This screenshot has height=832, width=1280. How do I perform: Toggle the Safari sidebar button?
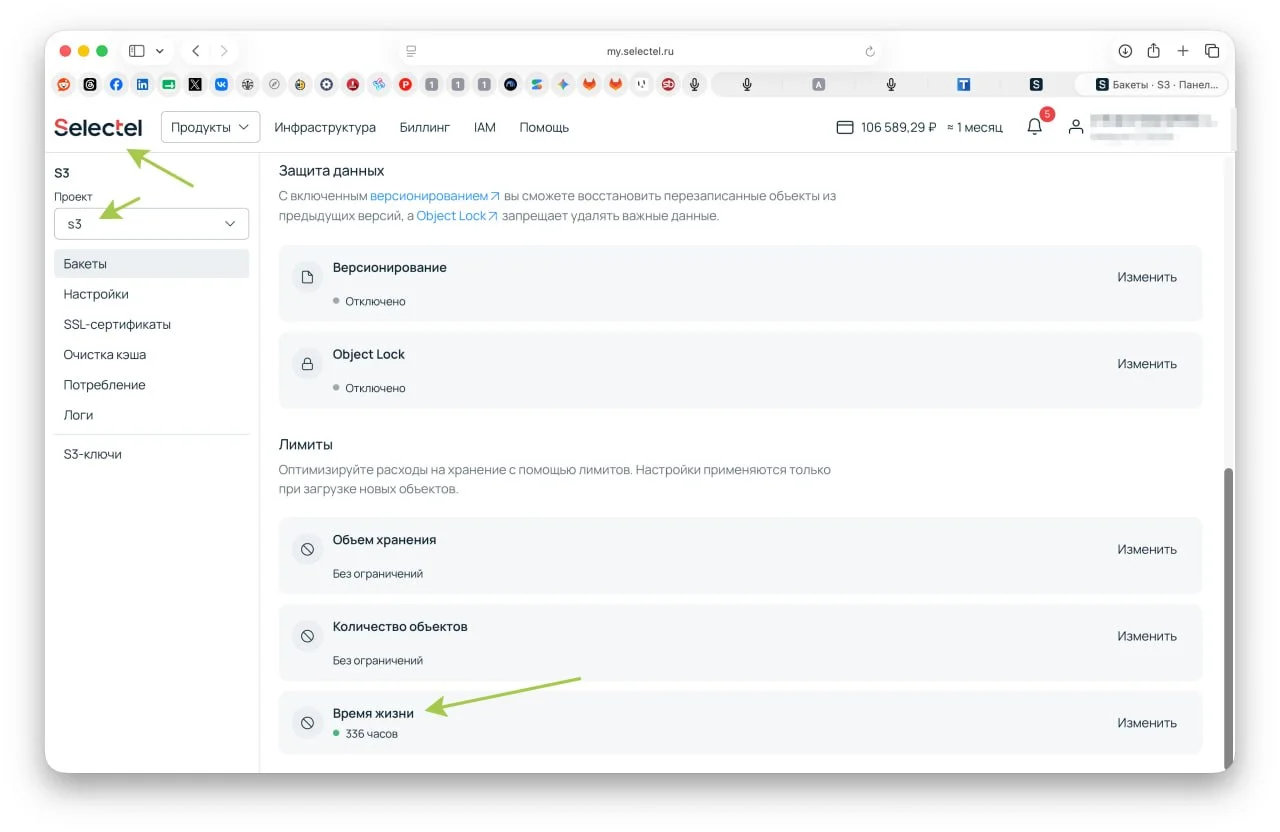(x=137, y=51)
